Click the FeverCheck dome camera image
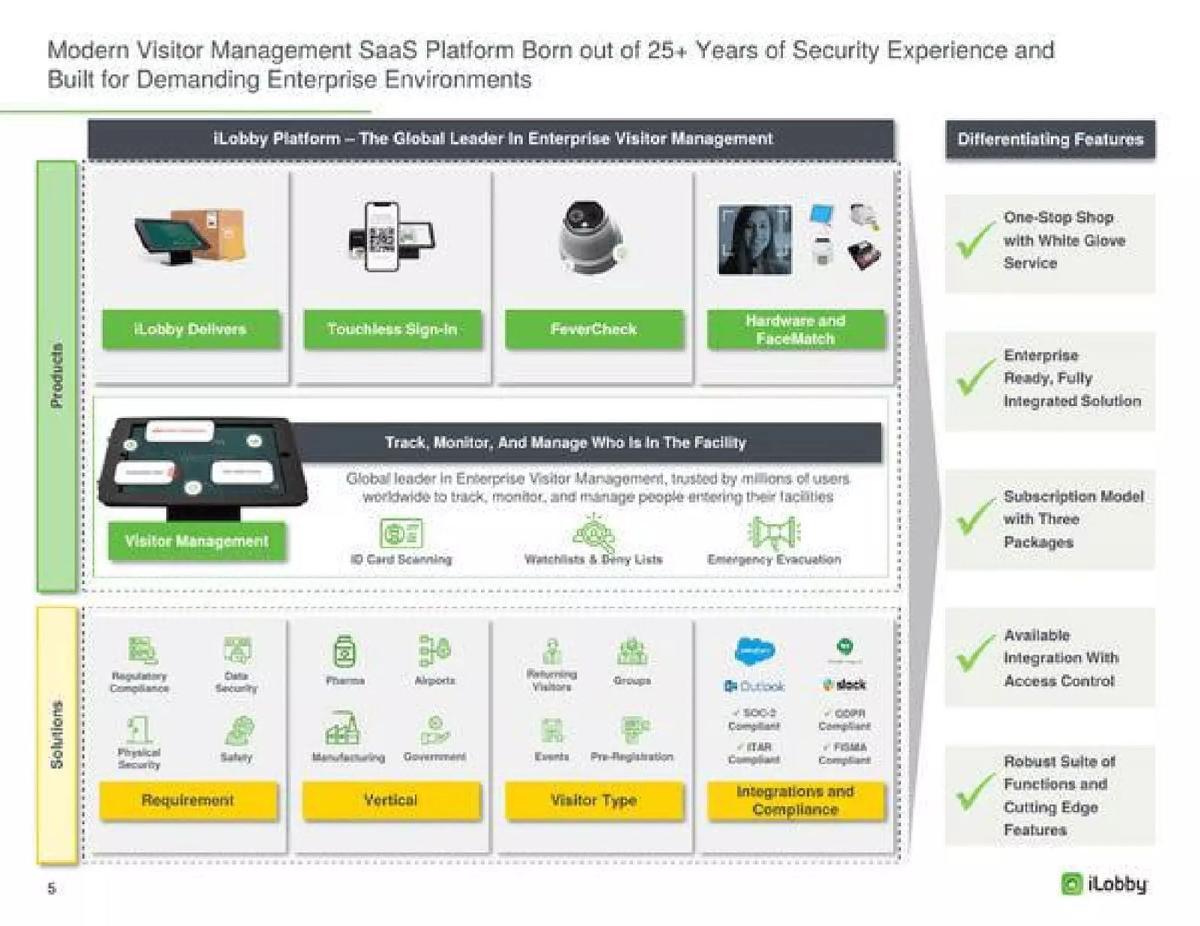The width and height of the screenshot is (1200, 926). point(591,236)
